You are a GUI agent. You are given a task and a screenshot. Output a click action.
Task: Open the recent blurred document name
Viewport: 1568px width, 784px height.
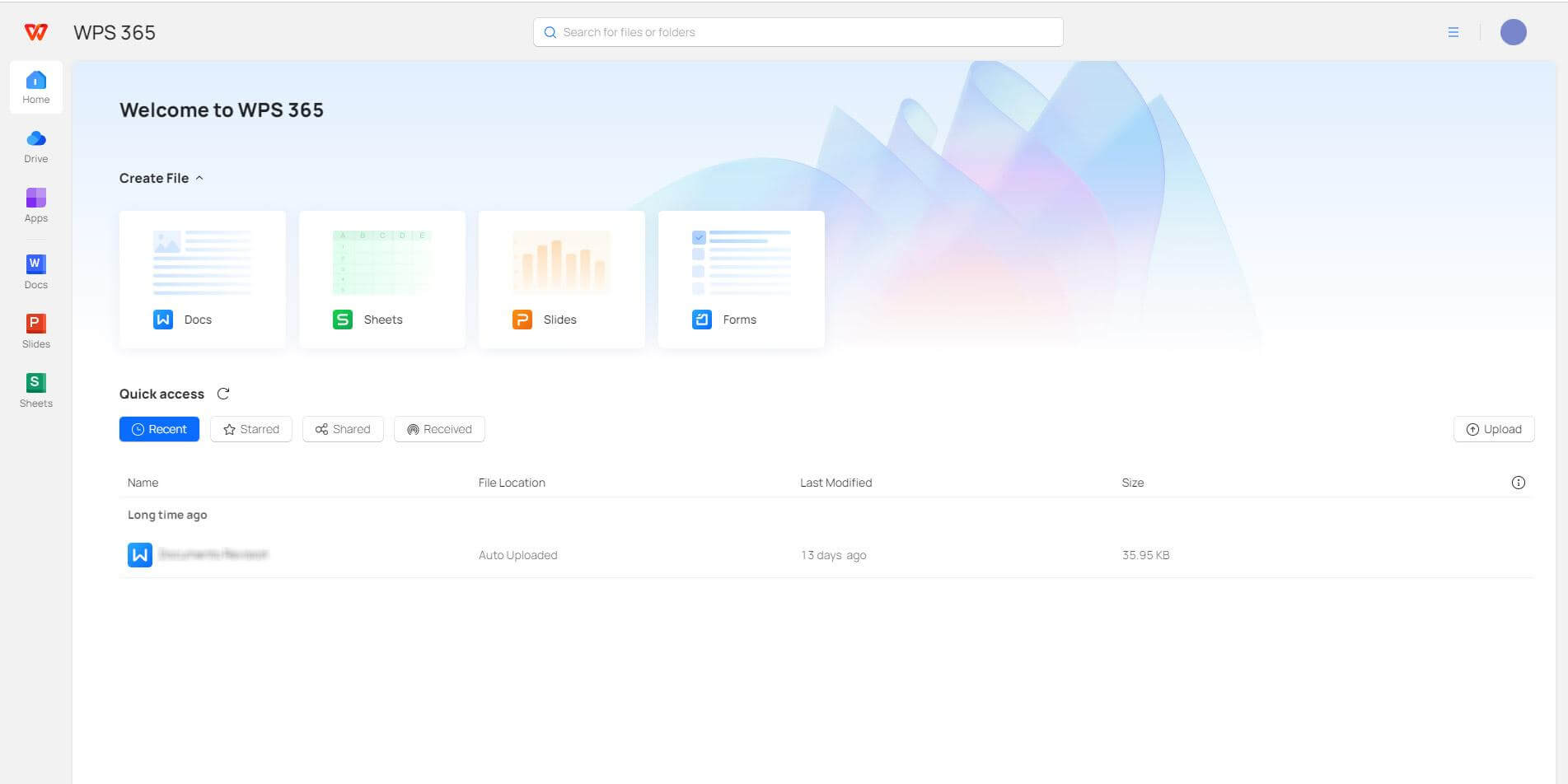click(213, 555)
